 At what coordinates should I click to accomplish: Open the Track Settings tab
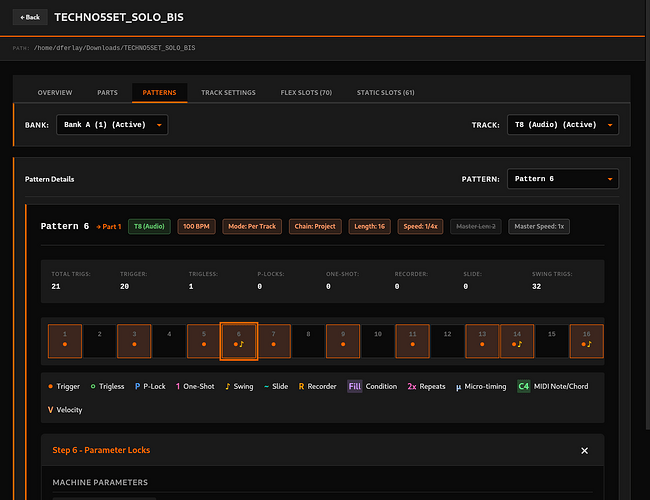228,92
